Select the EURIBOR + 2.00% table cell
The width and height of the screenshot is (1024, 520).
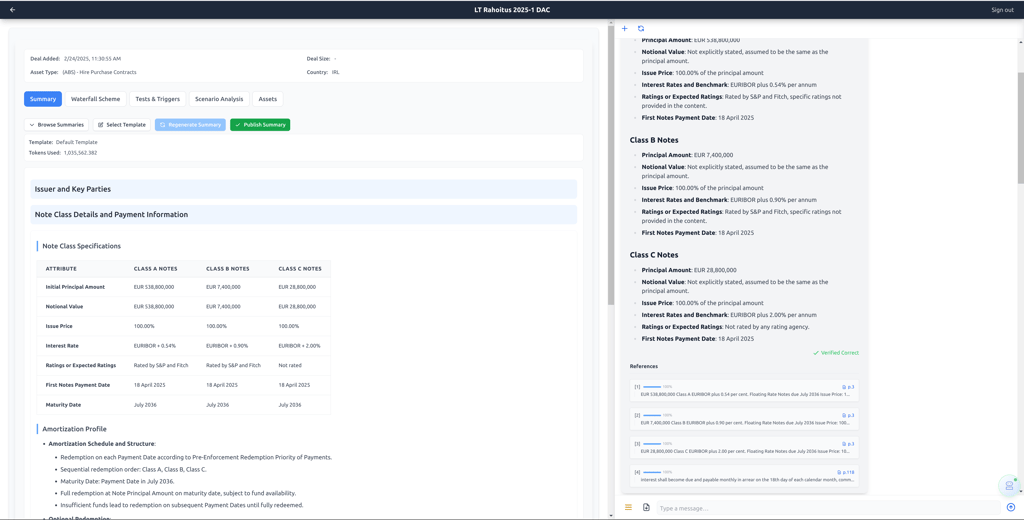pyautogui.click(x=300, y=346)
